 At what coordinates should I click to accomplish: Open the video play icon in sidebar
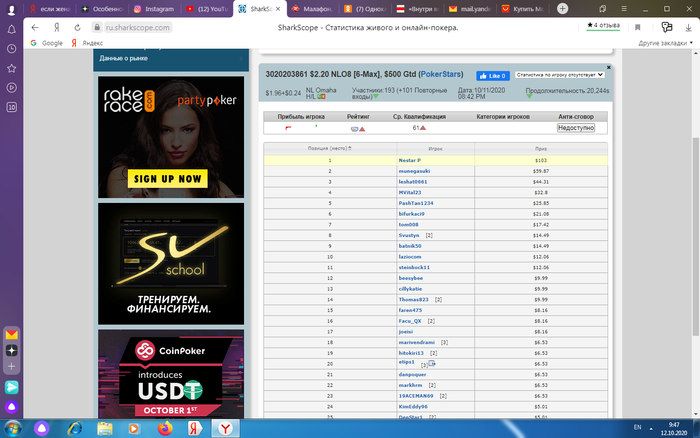12,88
